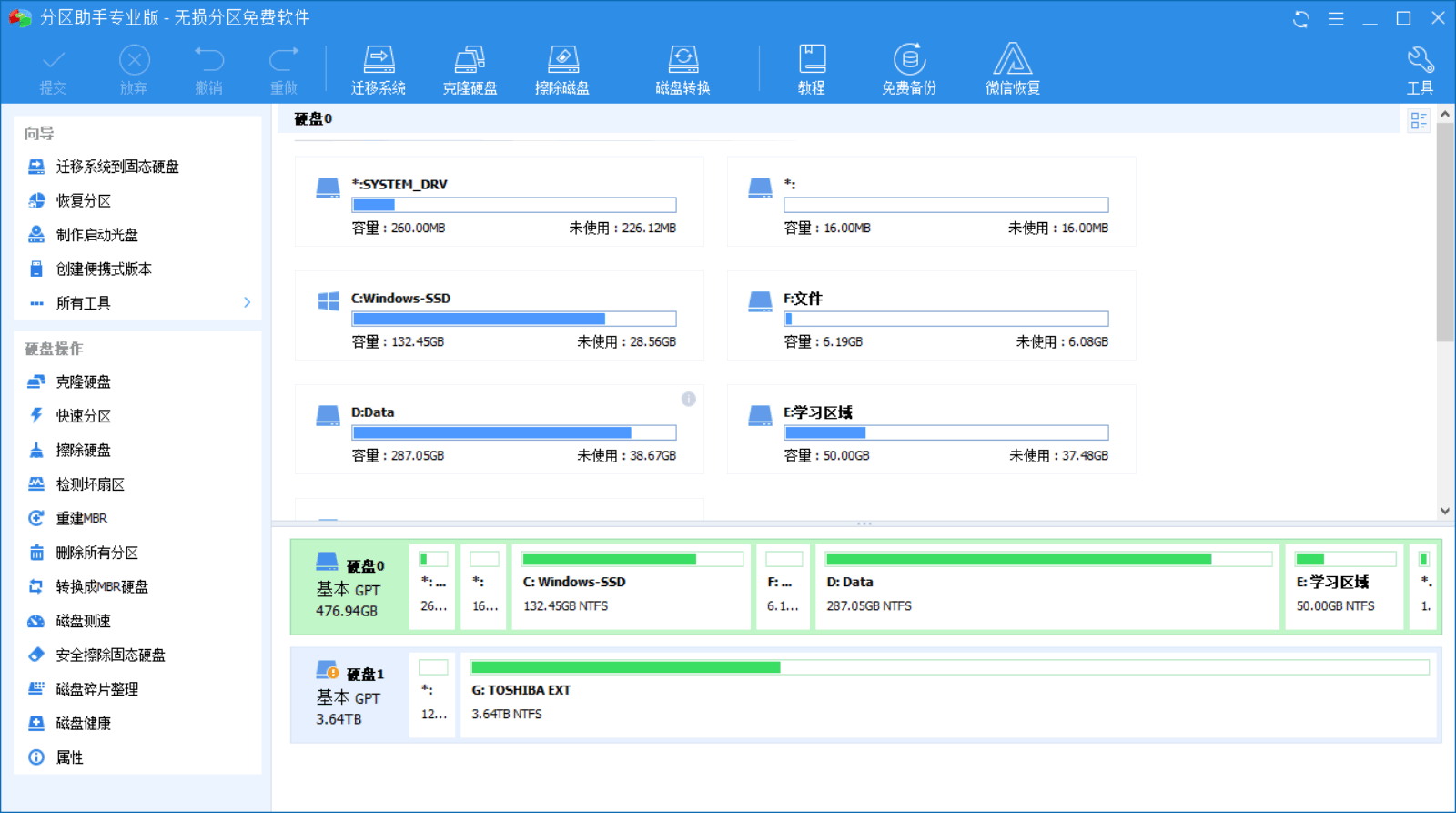The height and width of the screenshot is (813, 1456).
Task: Select G: TOSHIBA EXT partition block
Action: pyautogui.click(x=949, y=695)
